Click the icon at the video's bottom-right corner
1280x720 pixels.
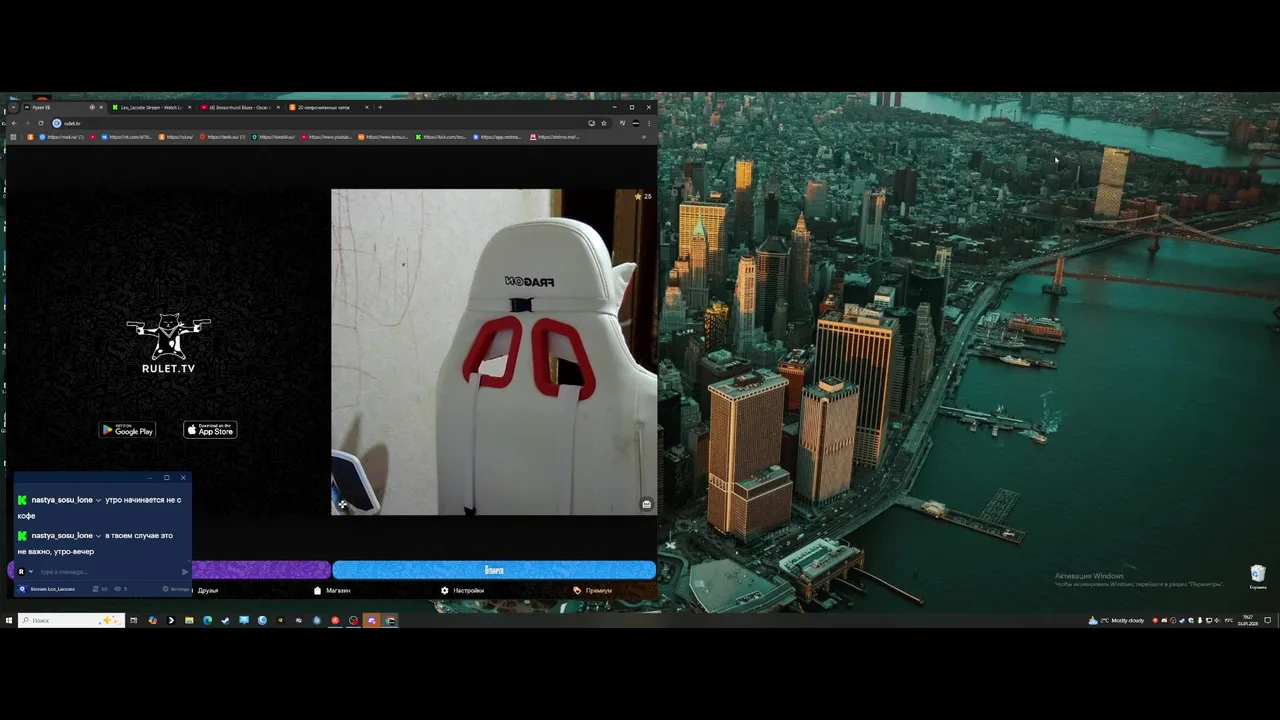point(646,504)
